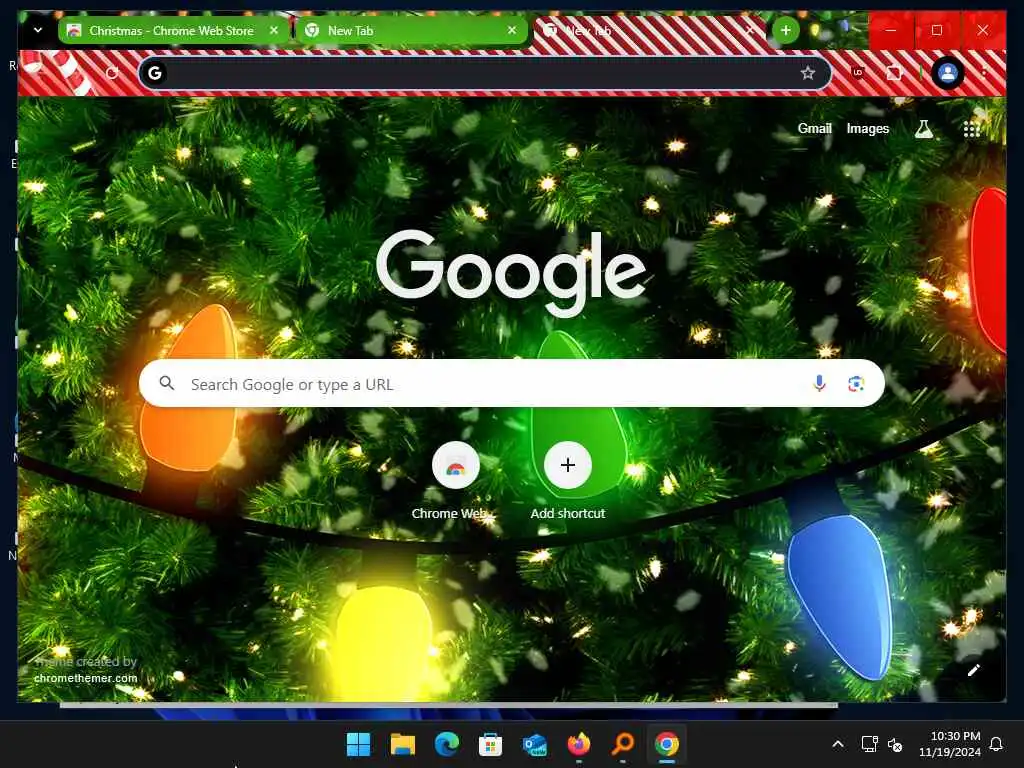Viewport: 1024px width, 768px height.
Task: Switch to the striped active New Tab
Action: click(x=649, y=30)
